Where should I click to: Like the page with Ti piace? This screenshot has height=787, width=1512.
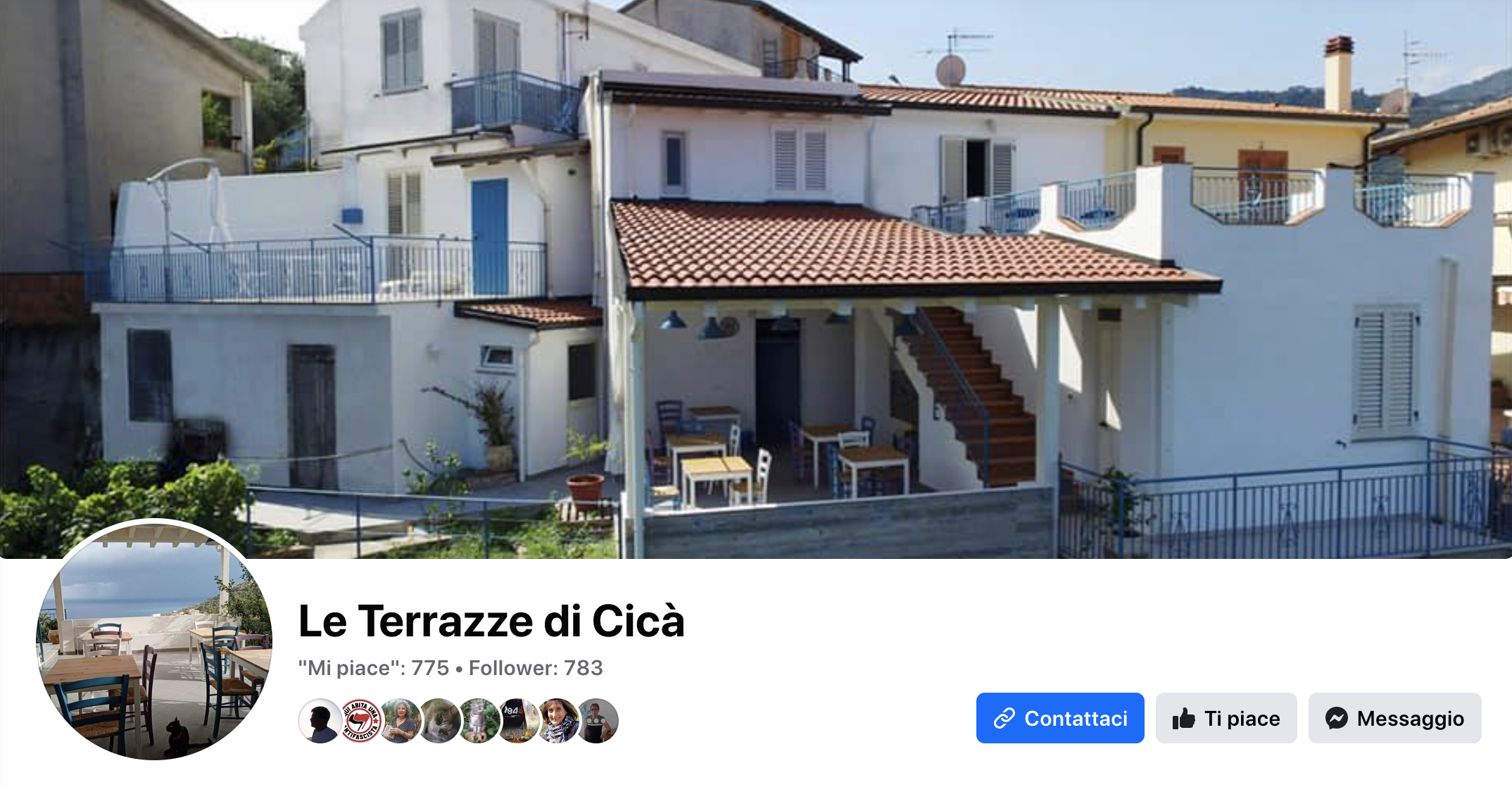point(1226,718)
